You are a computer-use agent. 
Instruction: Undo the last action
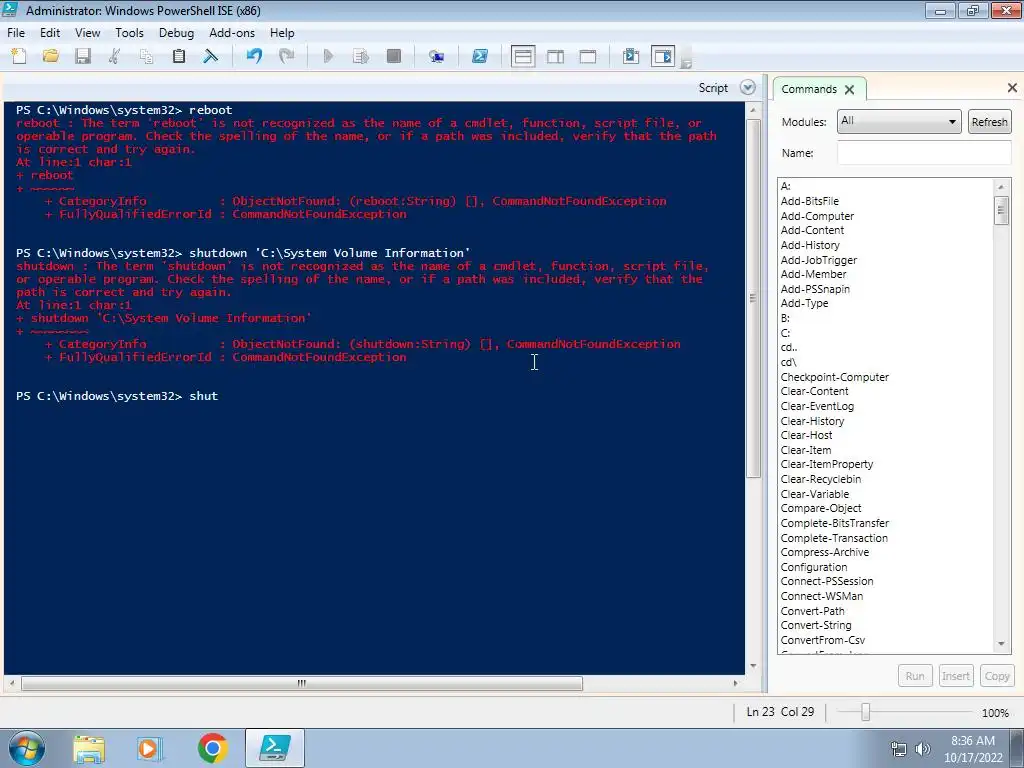[254, 56]
